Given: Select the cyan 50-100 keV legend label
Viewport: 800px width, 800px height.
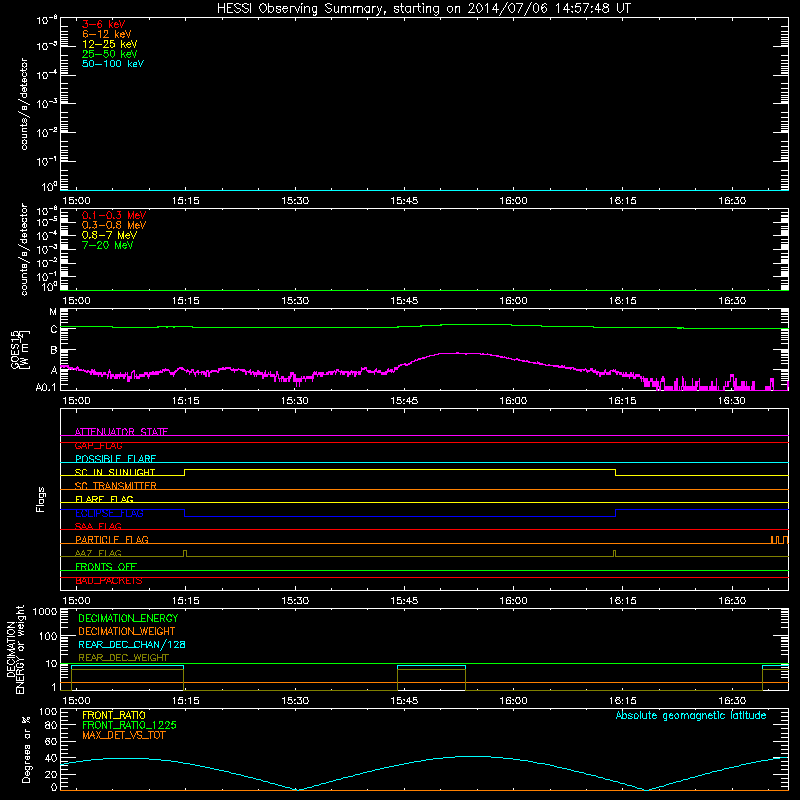Looking at the screenshot, I should pyautogui.click(x=113, y=64).
